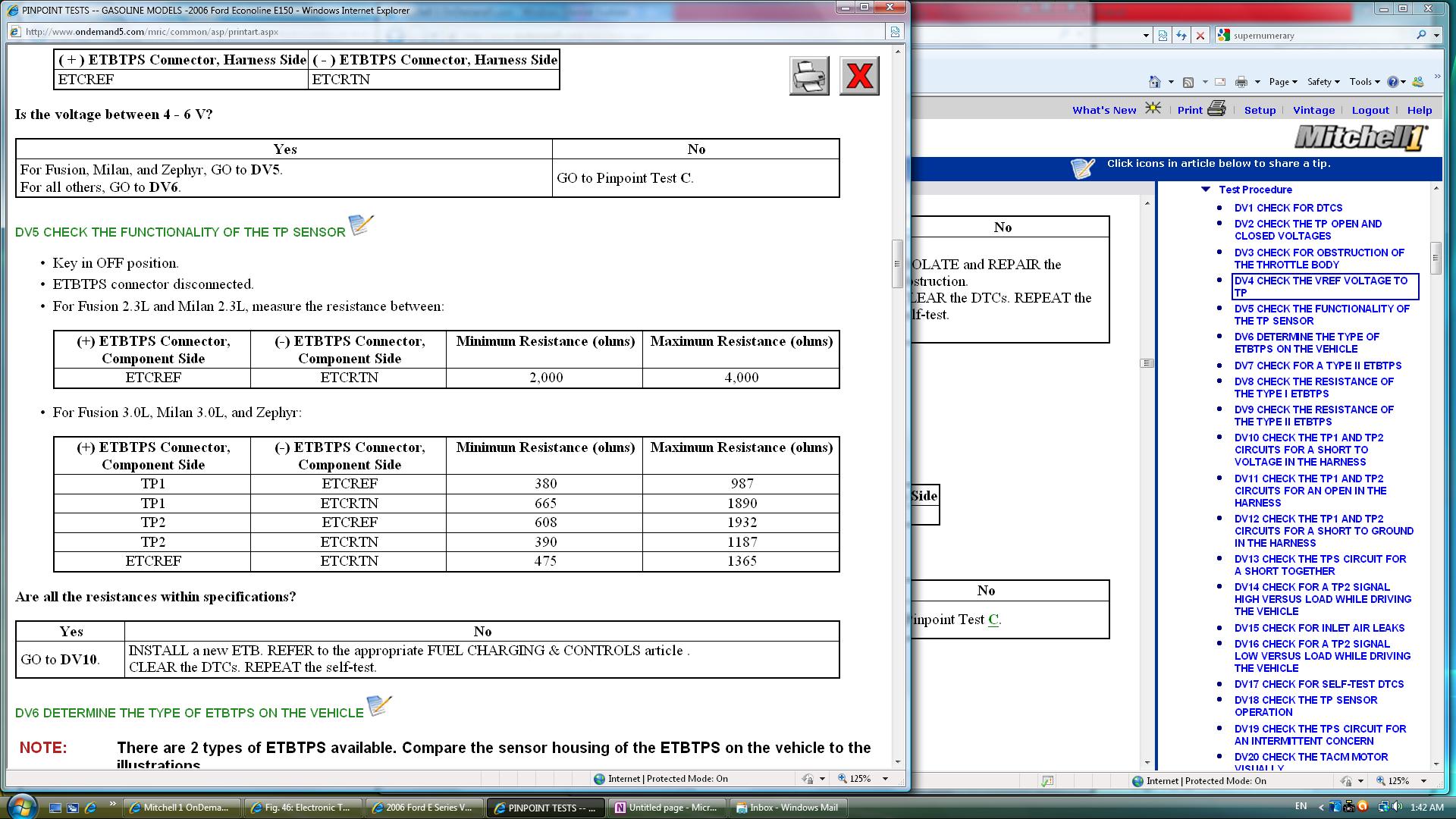
Task: Click the printer icon in print preview popup
Action: (x=809, y=76)
